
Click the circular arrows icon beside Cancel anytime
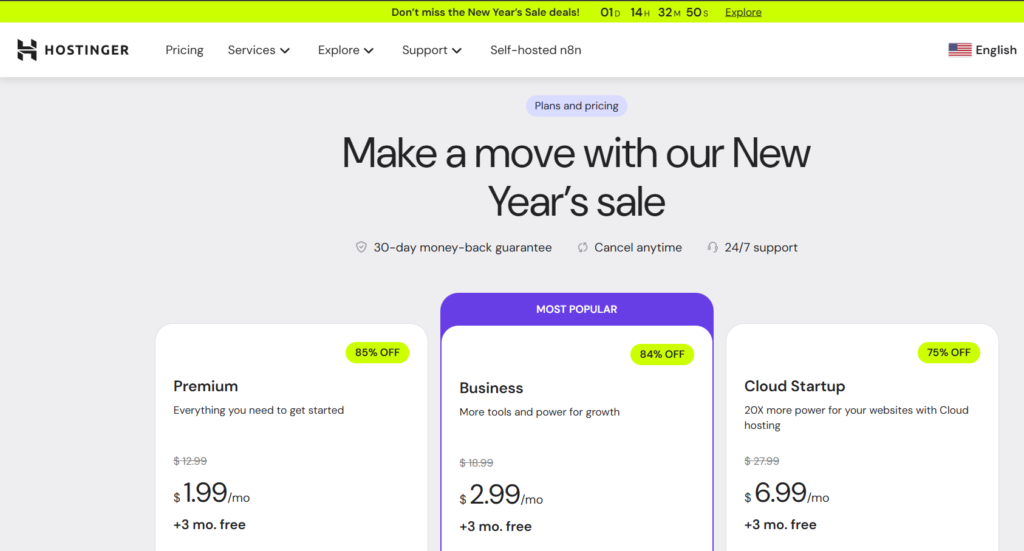[582, 247]
